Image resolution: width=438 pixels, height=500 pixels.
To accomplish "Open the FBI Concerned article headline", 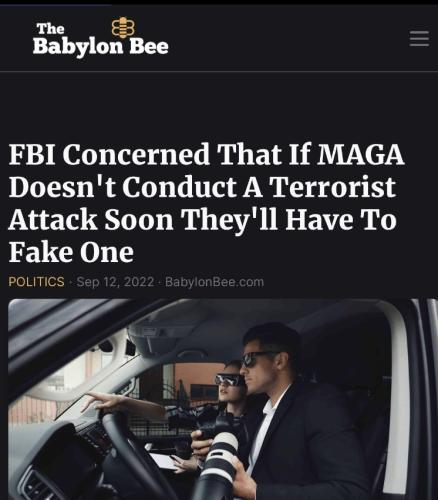I will 207,203.
